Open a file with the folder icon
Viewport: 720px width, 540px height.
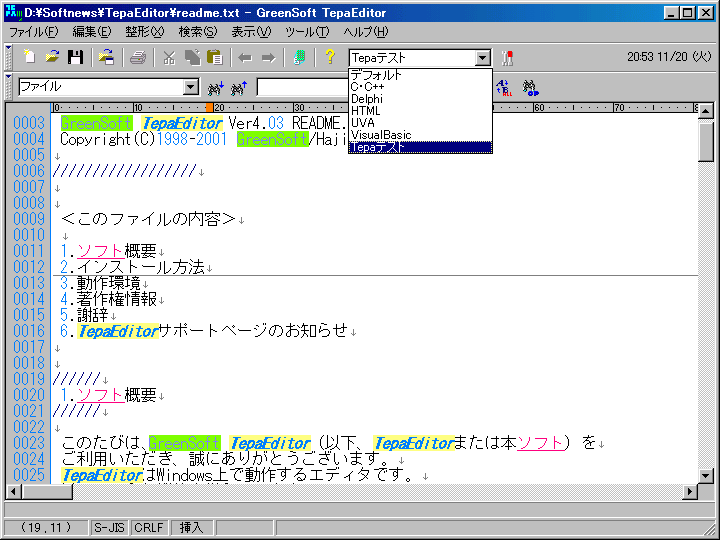52,57
